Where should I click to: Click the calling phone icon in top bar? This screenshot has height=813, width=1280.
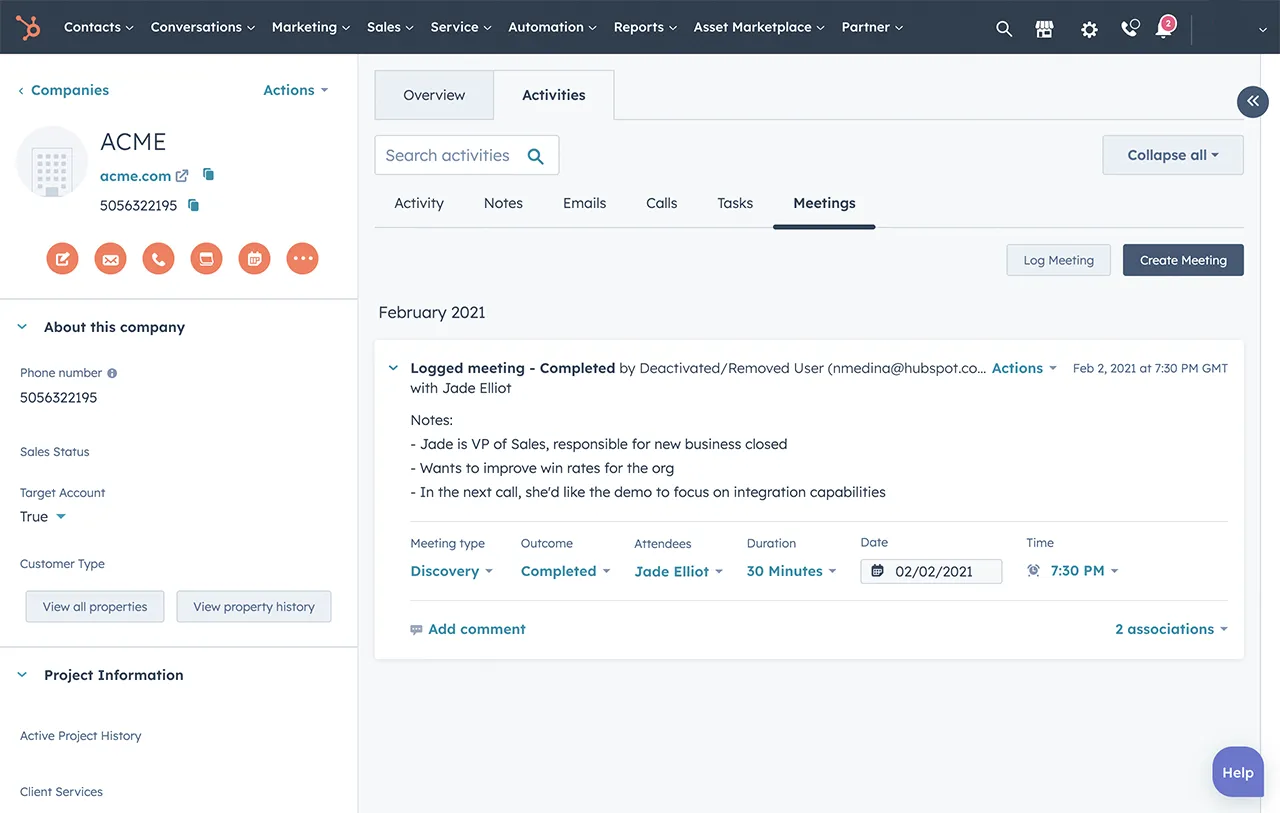coord(1130,28)
